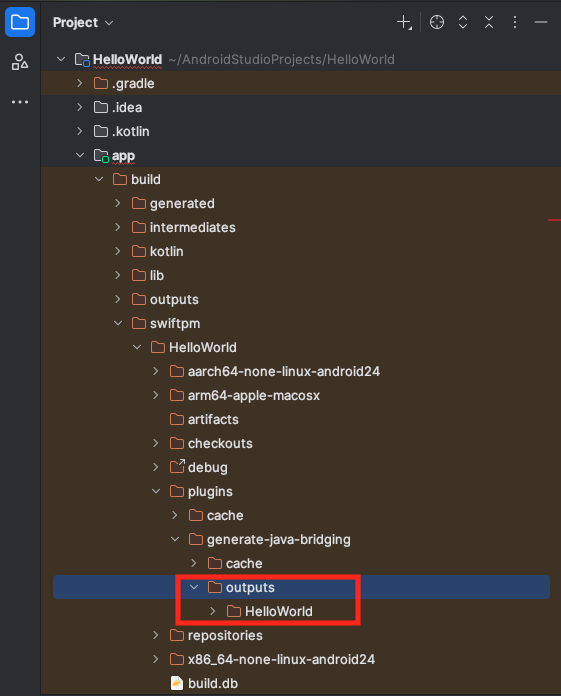Select the build folder row

click(x=301, y=179)
